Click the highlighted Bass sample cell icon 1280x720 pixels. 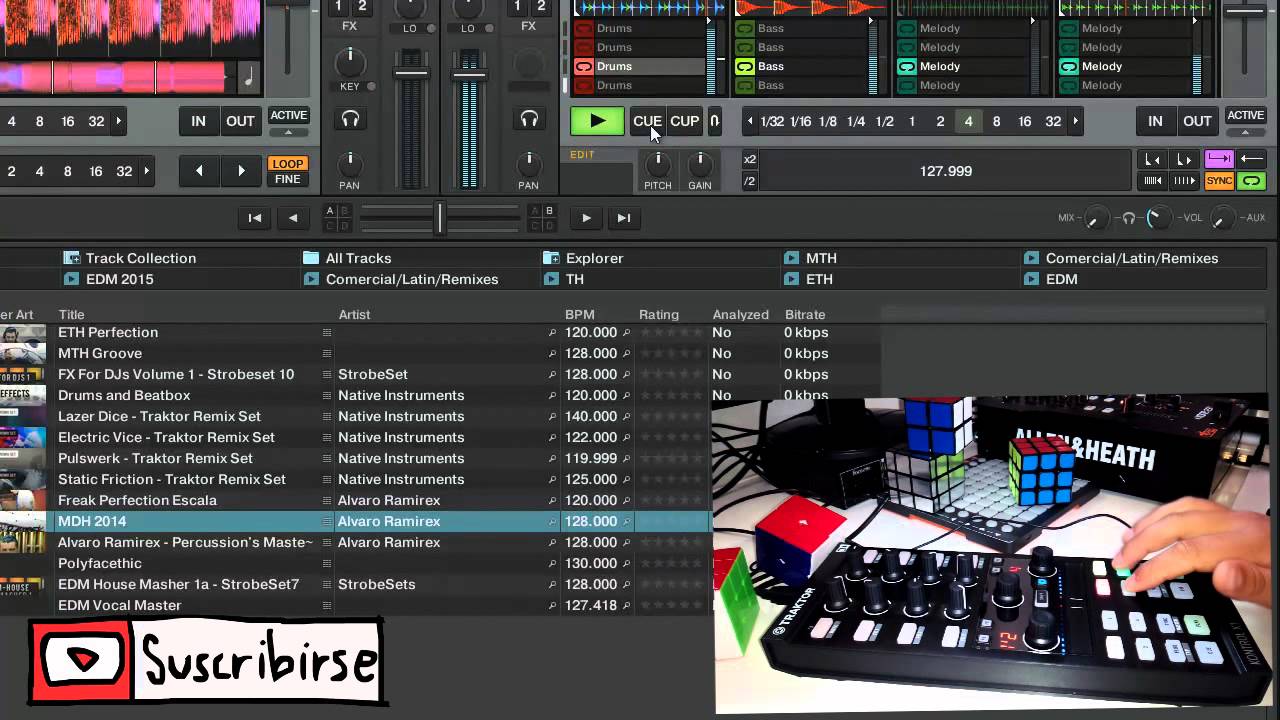click(745, 67)
